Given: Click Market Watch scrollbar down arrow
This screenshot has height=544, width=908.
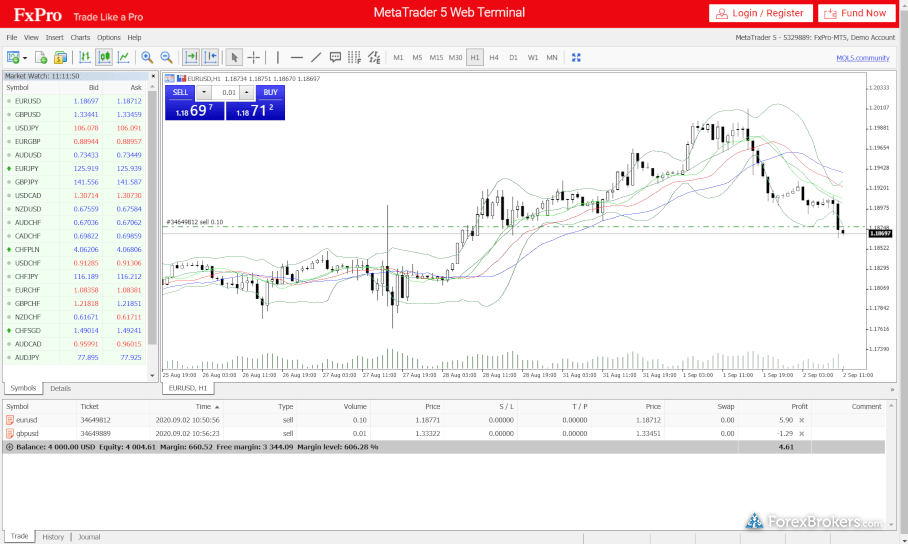Looking at the screenshot, I should pos(153,375).
